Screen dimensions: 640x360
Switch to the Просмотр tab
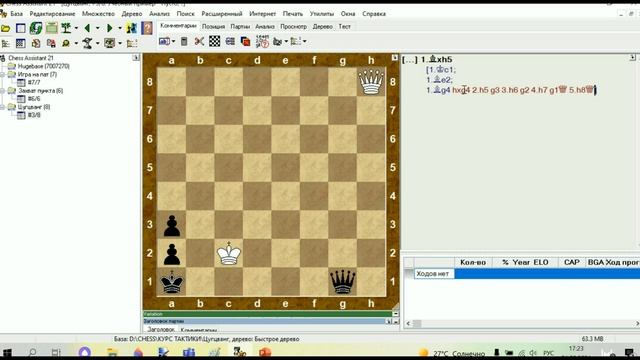(293, 27)
